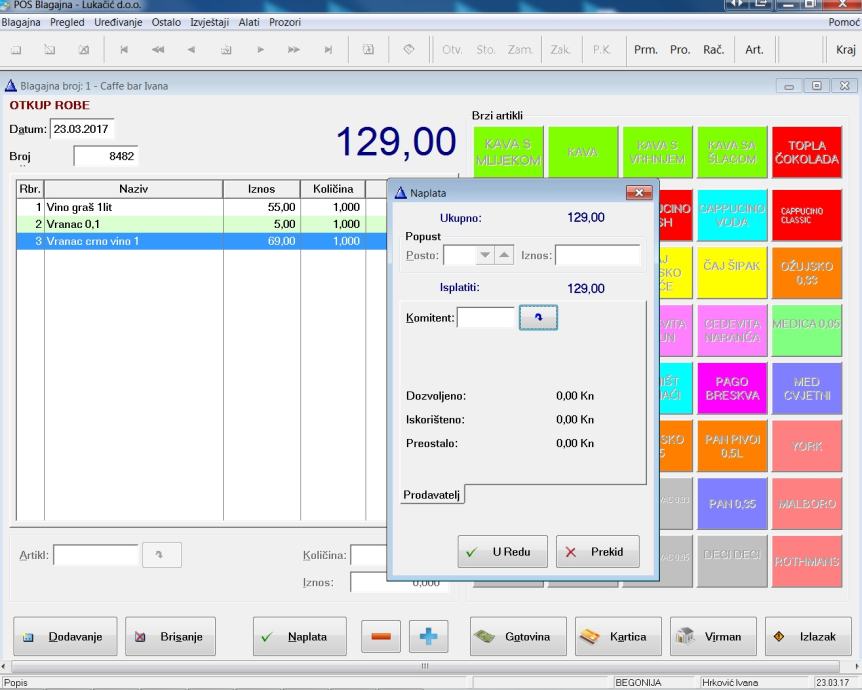Click the Broj field showing 8482
Viewport: 862px width, 690px height.
point(106,156)
